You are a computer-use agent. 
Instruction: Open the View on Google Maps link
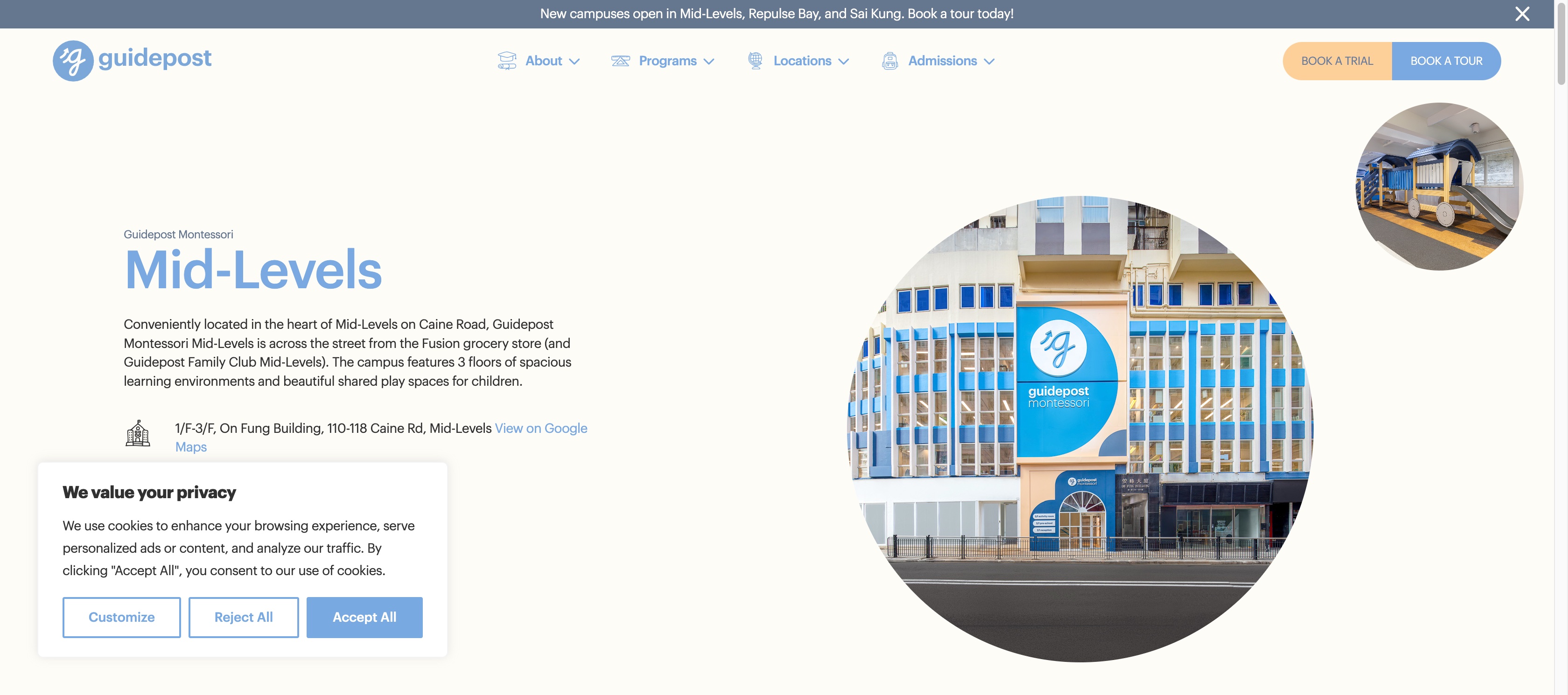coord(381,438)
